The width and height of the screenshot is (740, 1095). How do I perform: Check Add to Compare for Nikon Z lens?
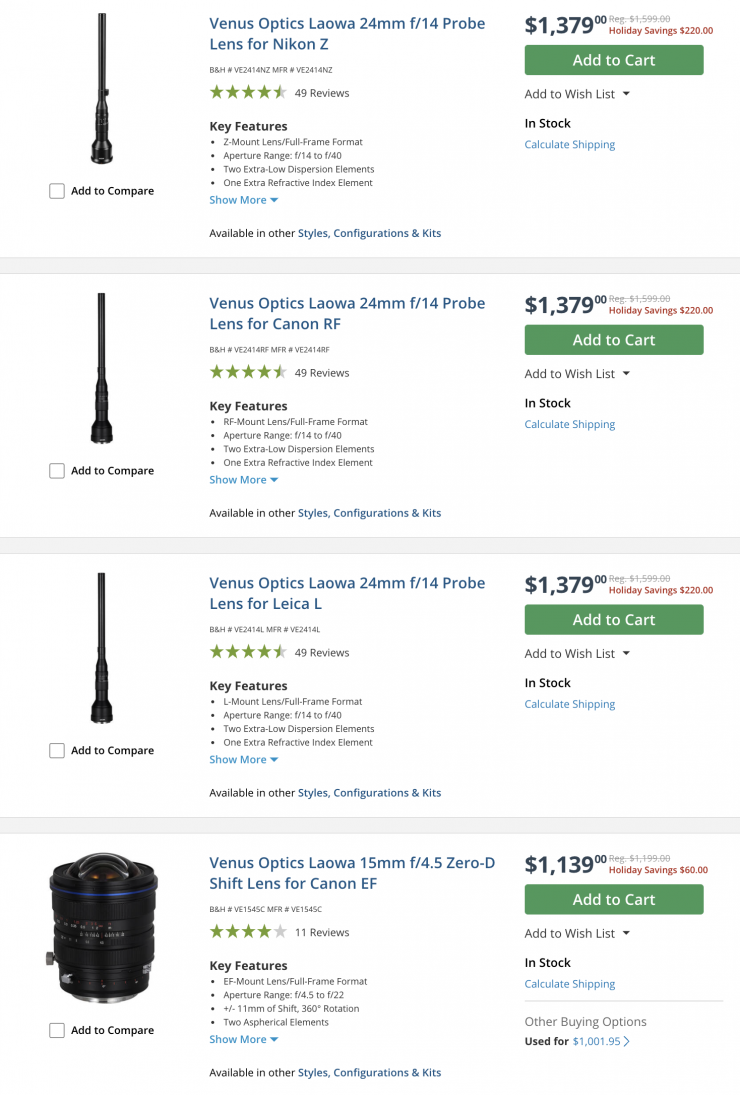tap(57, 191)
